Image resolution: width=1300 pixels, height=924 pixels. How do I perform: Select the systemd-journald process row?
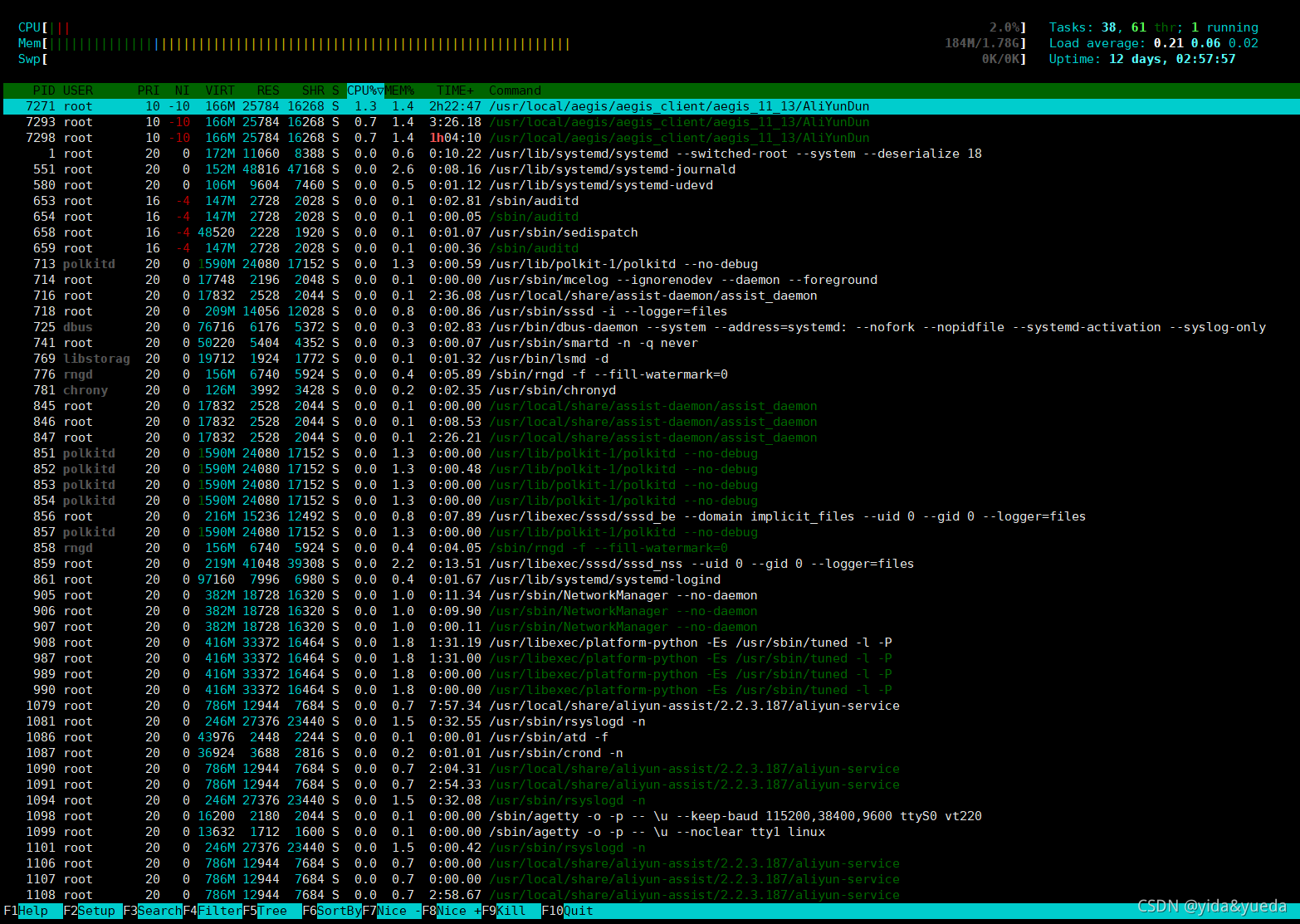click(650, 169)
